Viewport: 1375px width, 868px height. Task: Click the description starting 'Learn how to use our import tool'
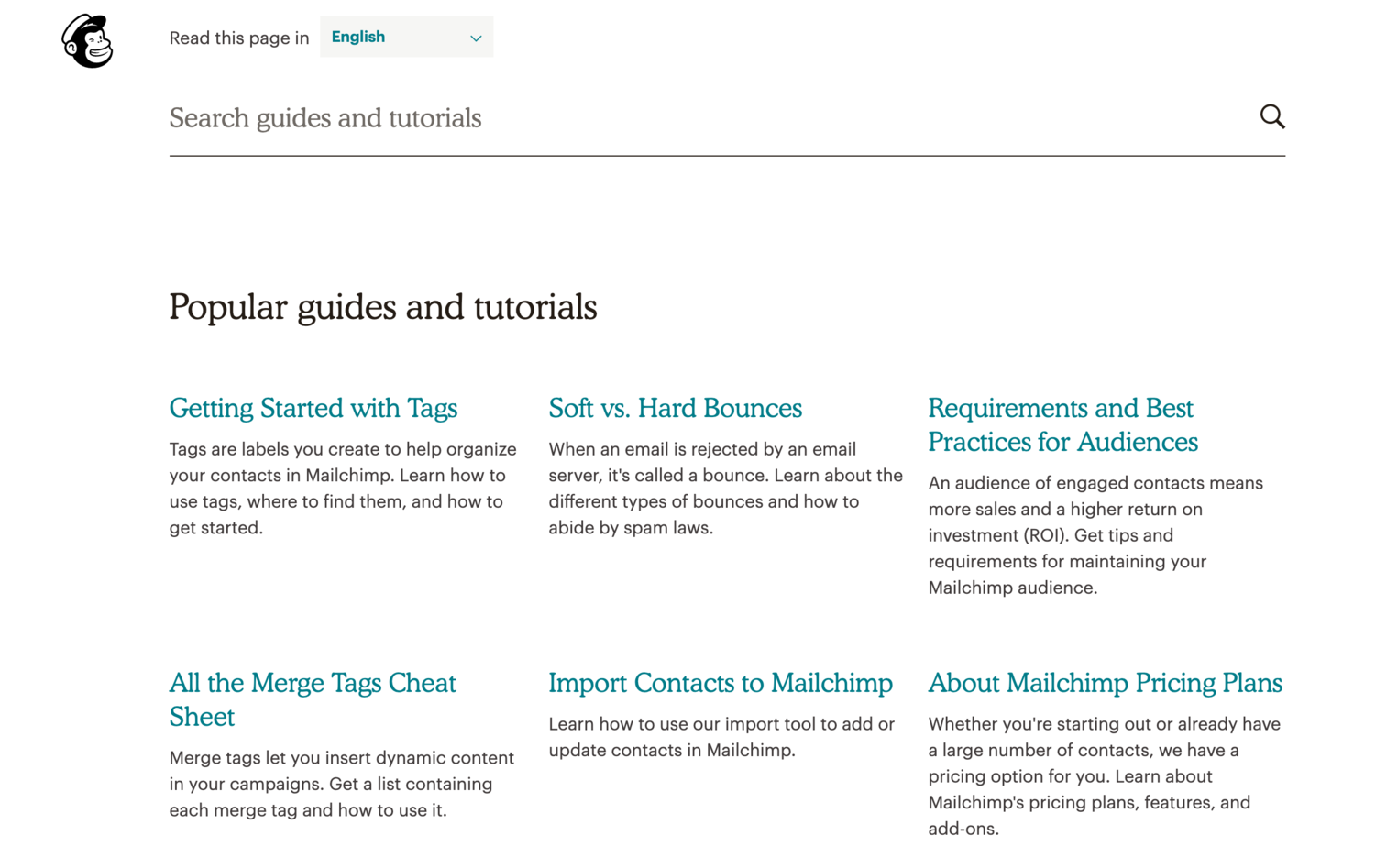click(721, 737)
